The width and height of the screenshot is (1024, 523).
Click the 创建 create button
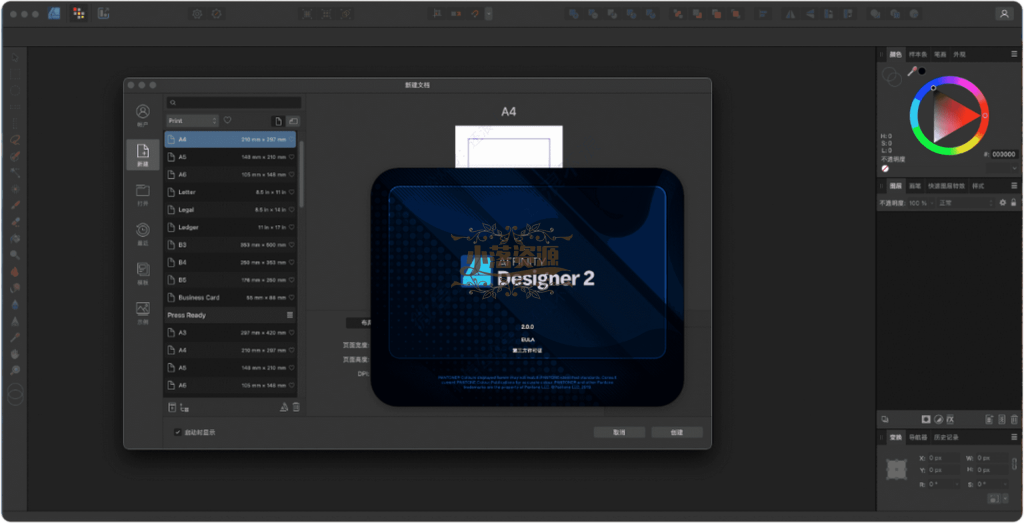coord(677,432)
